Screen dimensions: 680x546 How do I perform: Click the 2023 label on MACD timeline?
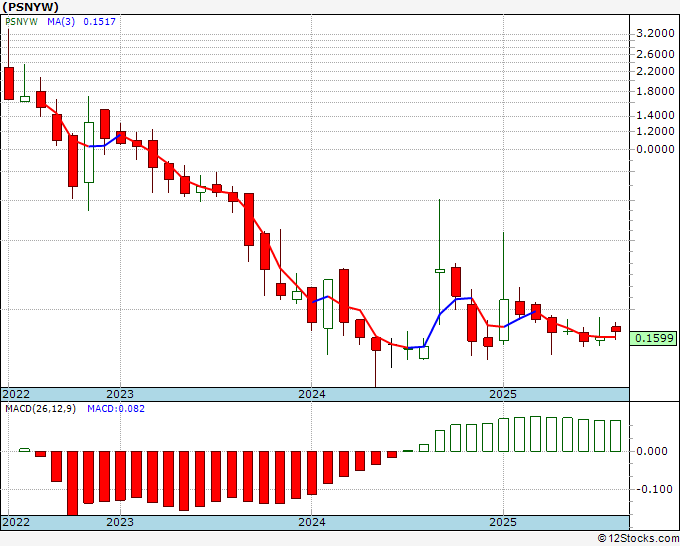pos(120,522)
